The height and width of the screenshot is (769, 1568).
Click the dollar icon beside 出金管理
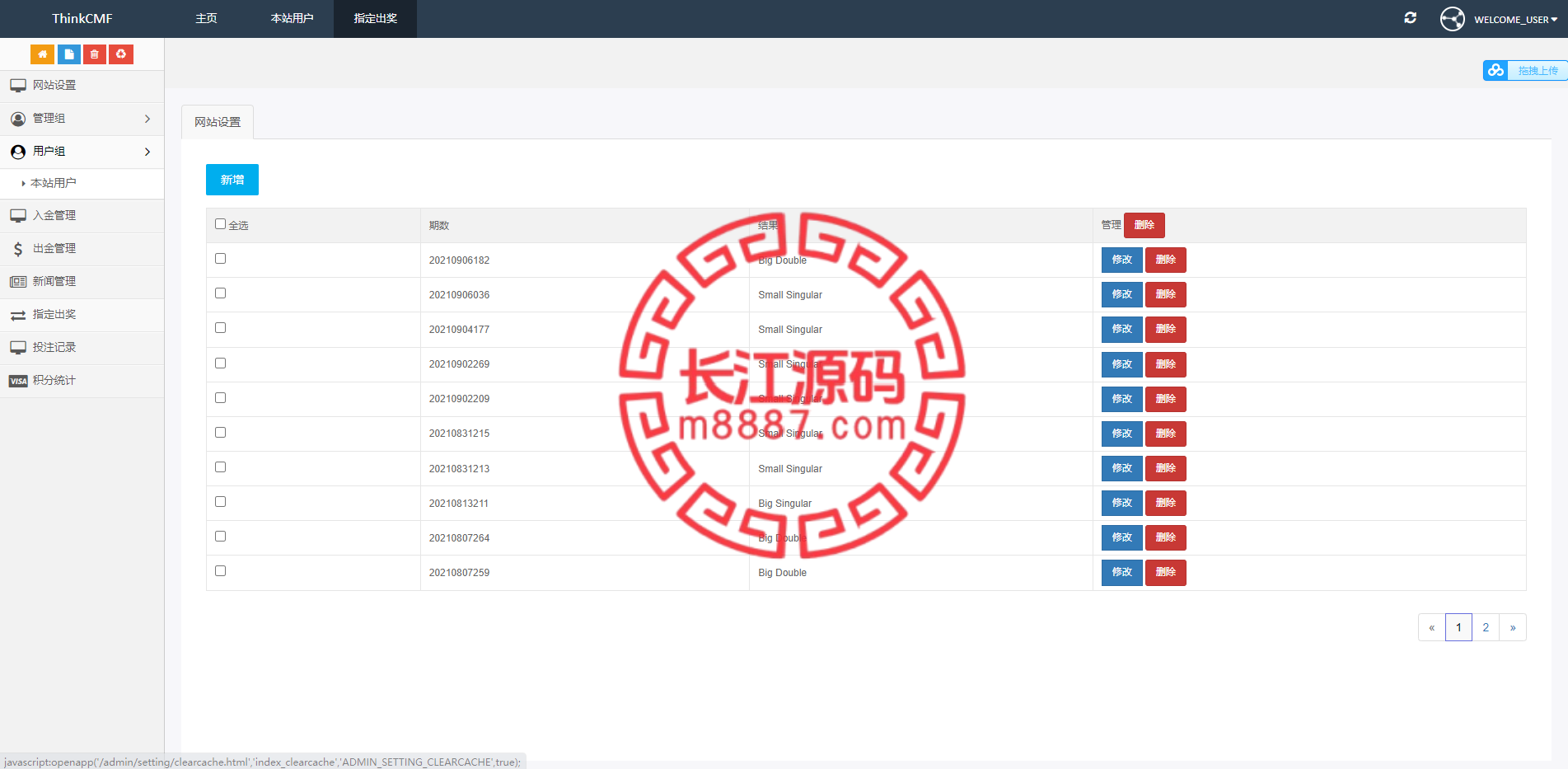tap(18, 249)
